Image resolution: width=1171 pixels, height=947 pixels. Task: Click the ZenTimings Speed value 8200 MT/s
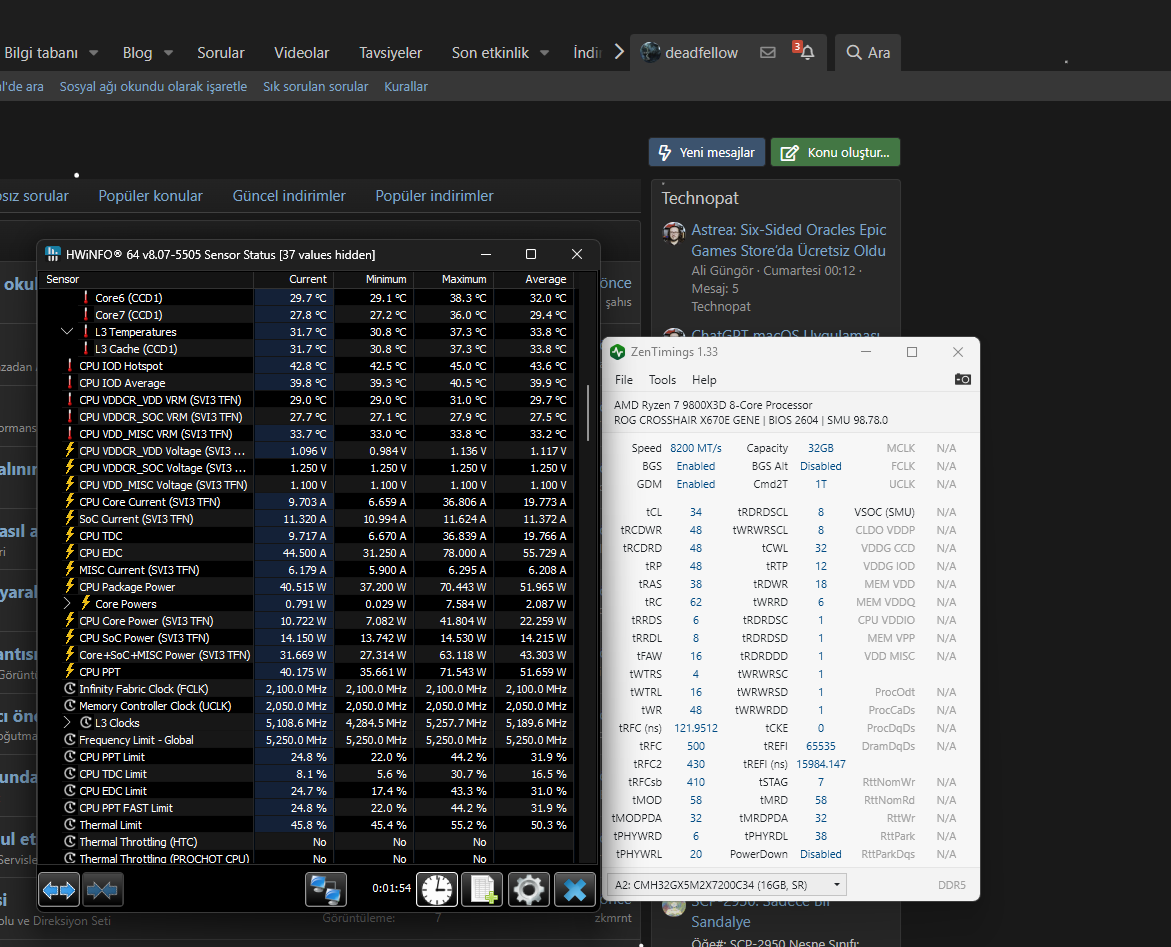tap(695, 448)
